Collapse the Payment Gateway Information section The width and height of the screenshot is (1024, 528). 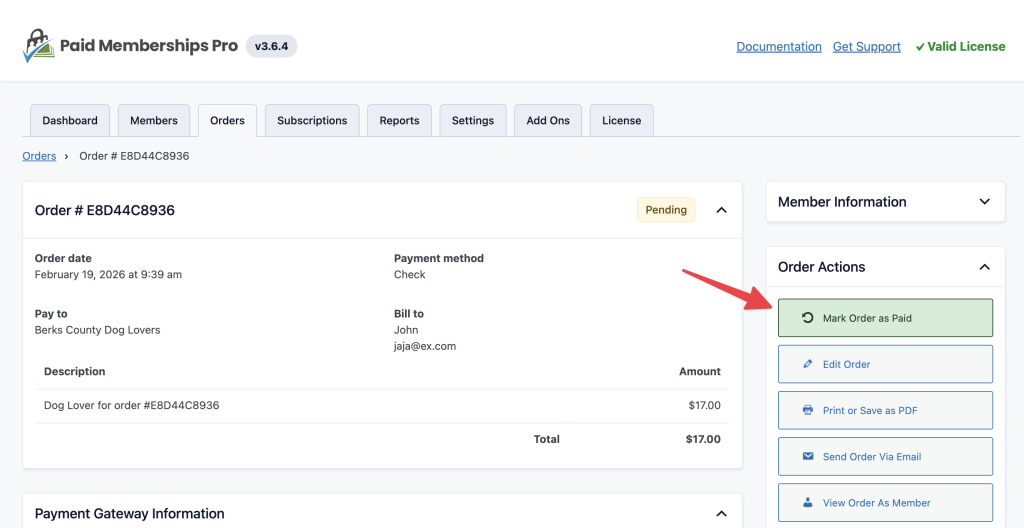point(721,514)
